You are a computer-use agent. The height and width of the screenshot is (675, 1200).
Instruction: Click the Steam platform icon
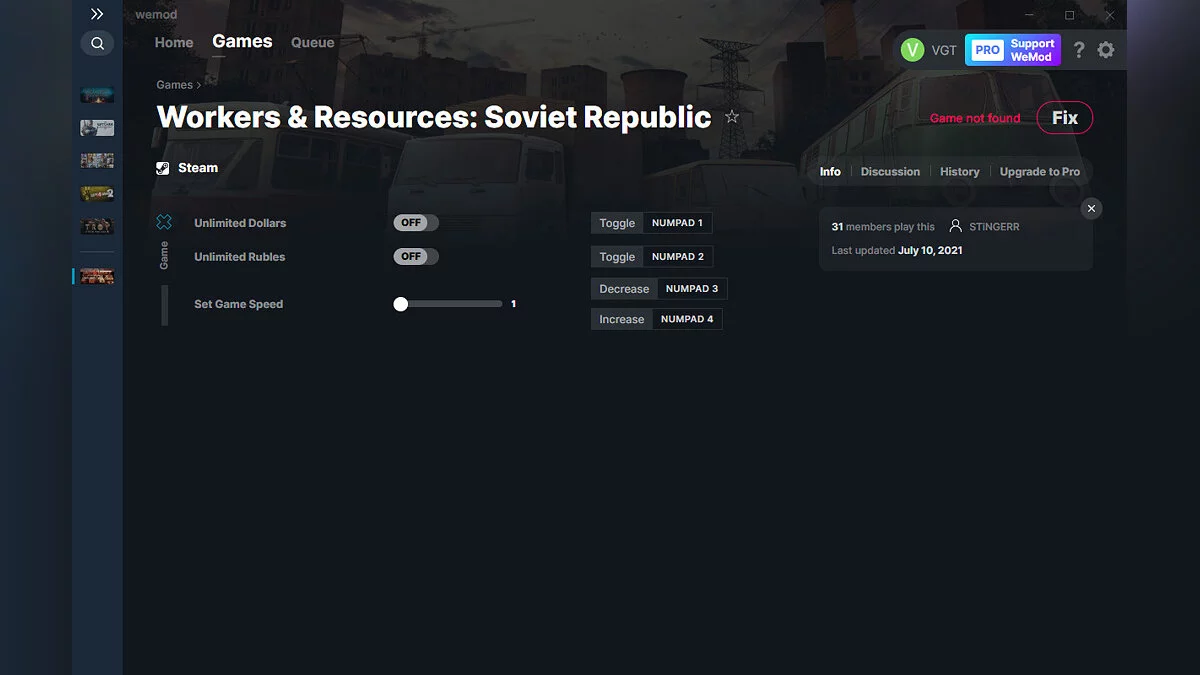[x=162, y=167]
